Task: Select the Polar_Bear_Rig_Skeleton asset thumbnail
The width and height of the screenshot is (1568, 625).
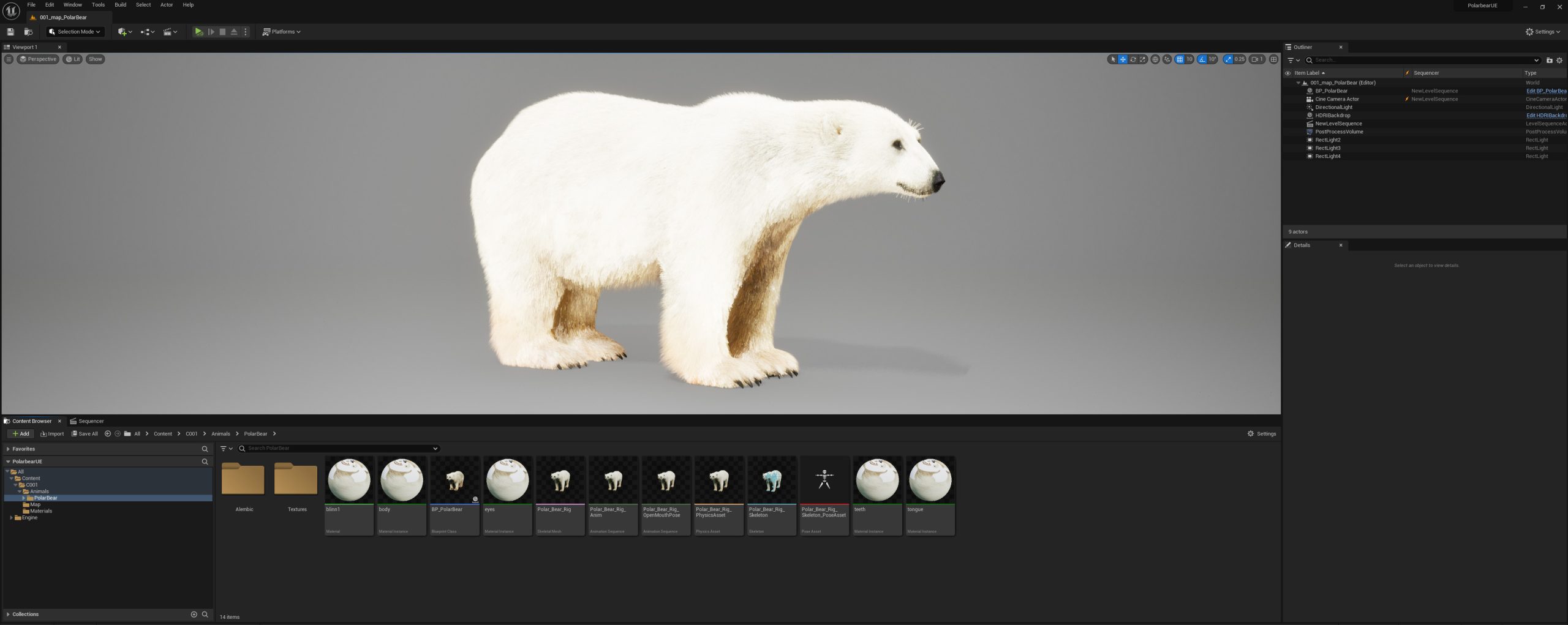Action: click(772, 495)
